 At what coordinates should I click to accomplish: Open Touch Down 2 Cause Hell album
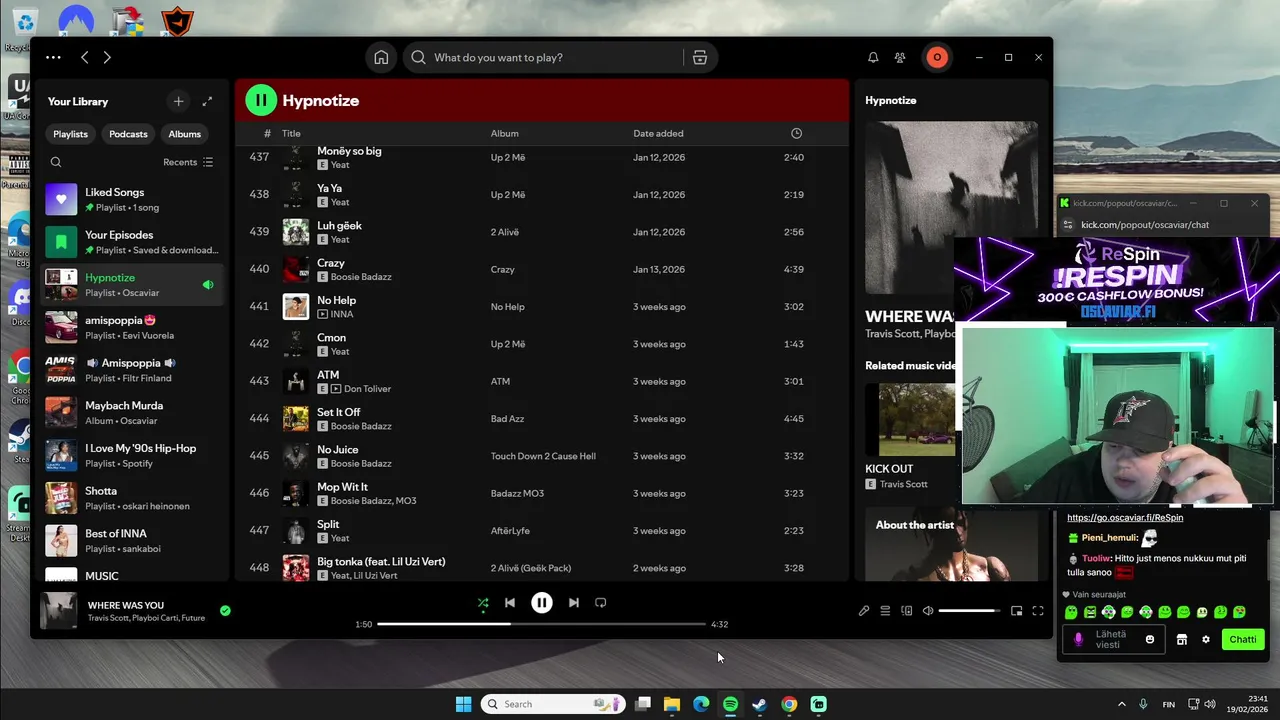[x=543, y=456]
